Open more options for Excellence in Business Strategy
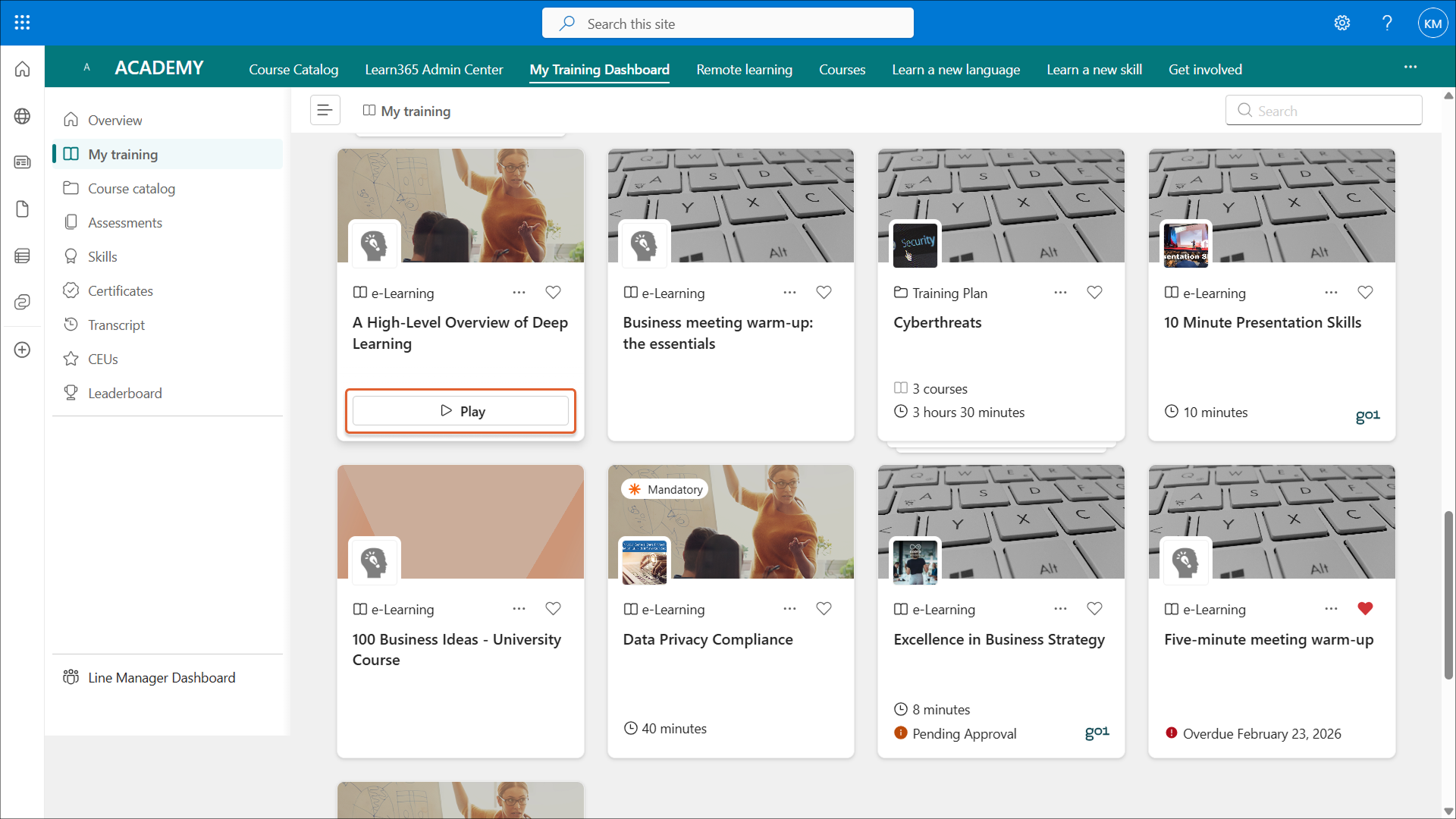This screenshot has height=819, width=1456. [1060, 608]
